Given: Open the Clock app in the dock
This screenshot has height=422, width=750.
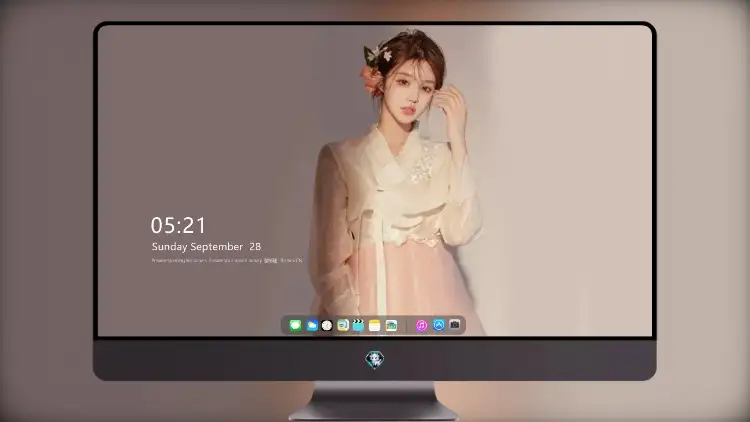Looking at the screenshot, I should click(327, 325).
